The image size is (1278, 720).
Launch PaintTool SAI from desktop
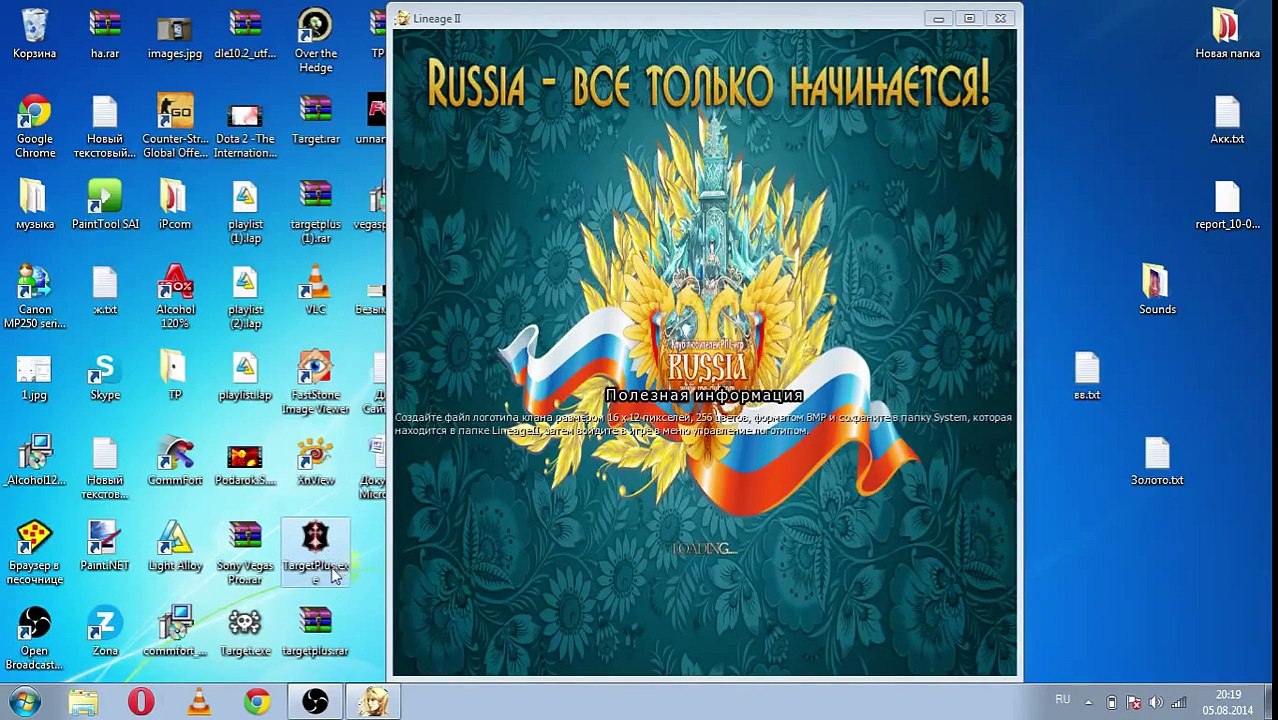click(x=104, y=204)
